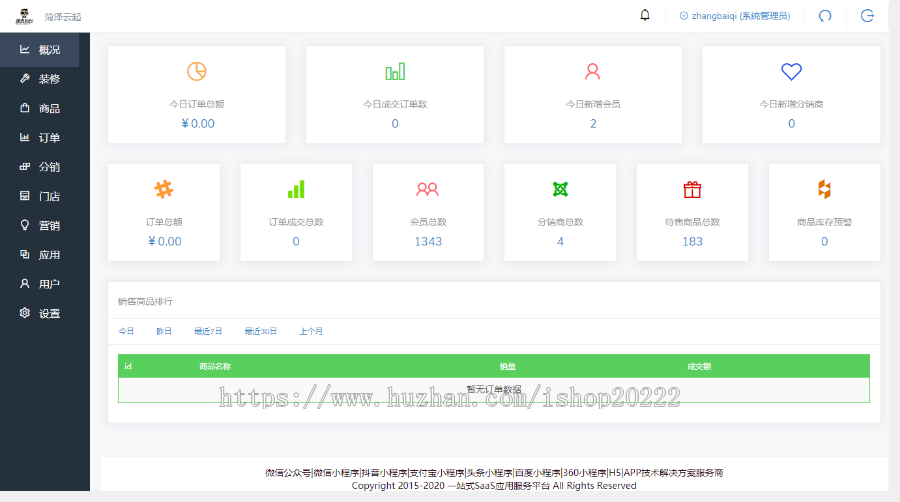Viewport: 900px width, 502px height.
Task: Open 装修 in the sidebar
Action: 40,79
